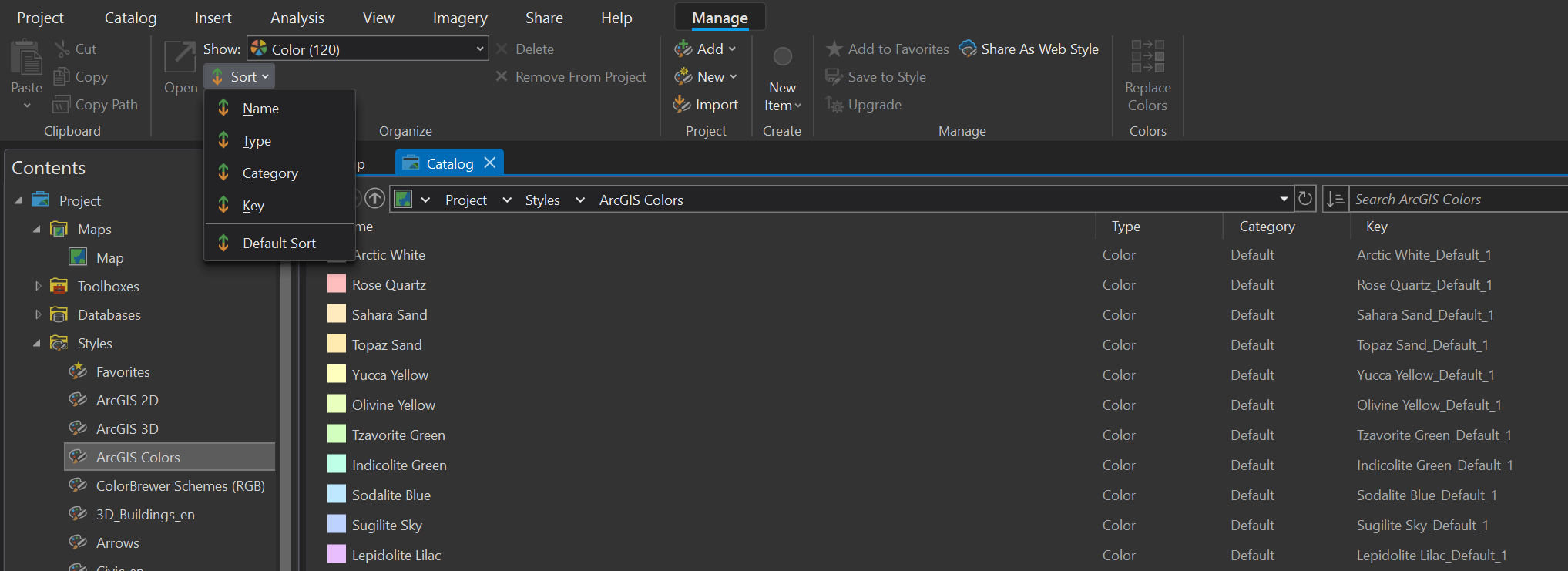Click the Paste clipboard icon
The height and width of the screenshot is (571, 1568).
pos(26,59)
